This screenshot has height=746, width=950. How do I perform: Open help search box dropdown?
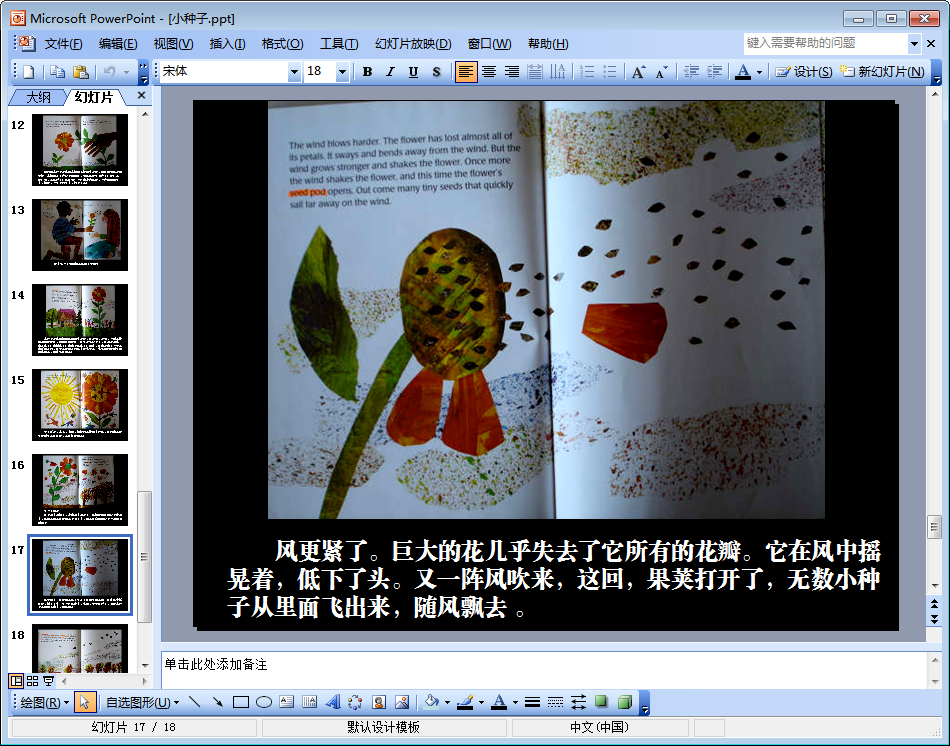tap(914, 43)
